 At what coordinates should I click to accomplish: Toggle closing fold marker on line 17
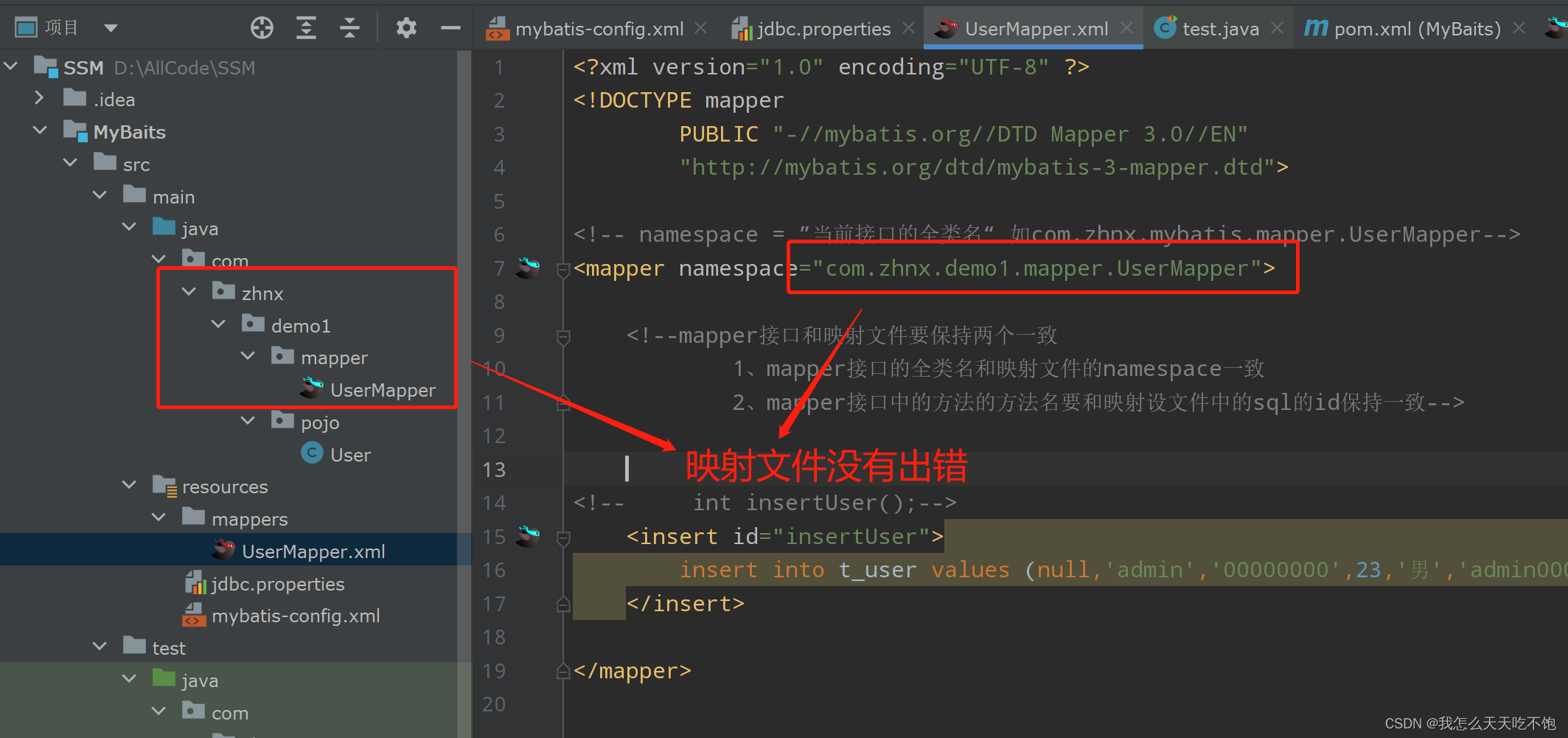point(563,605)
